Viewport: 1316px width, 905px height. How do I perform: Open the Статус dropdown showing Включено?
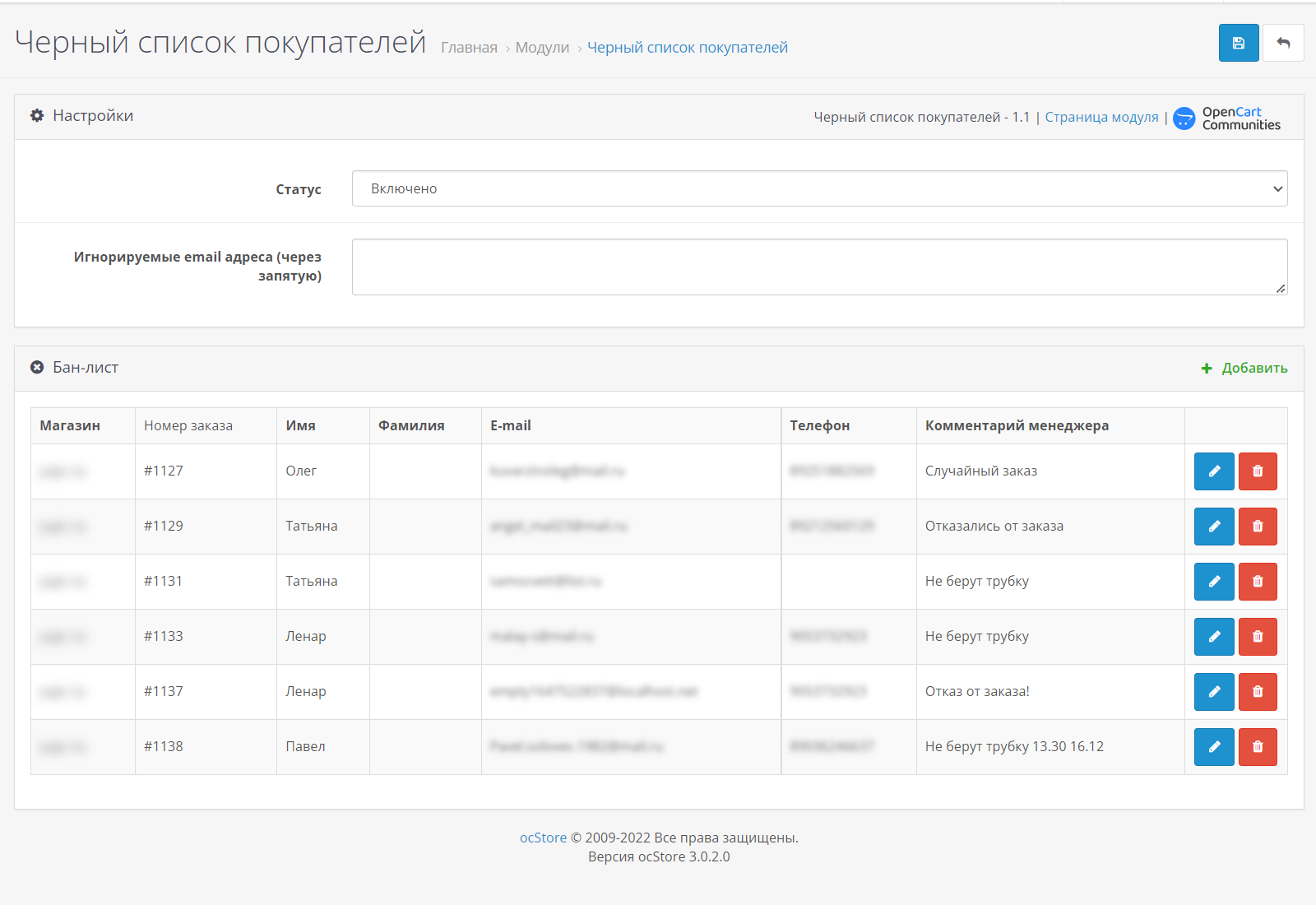[x=819, y=188]
